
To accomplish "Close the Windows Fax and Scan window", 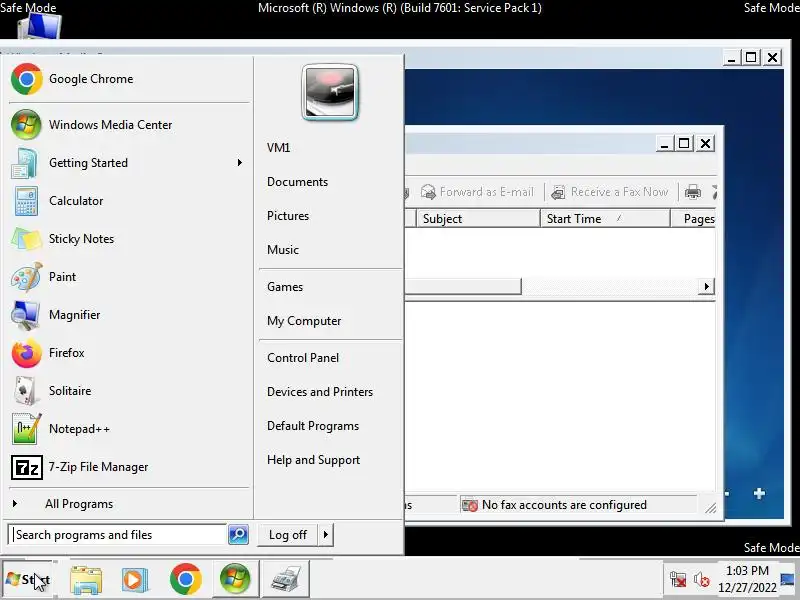I will coord(705,143).
